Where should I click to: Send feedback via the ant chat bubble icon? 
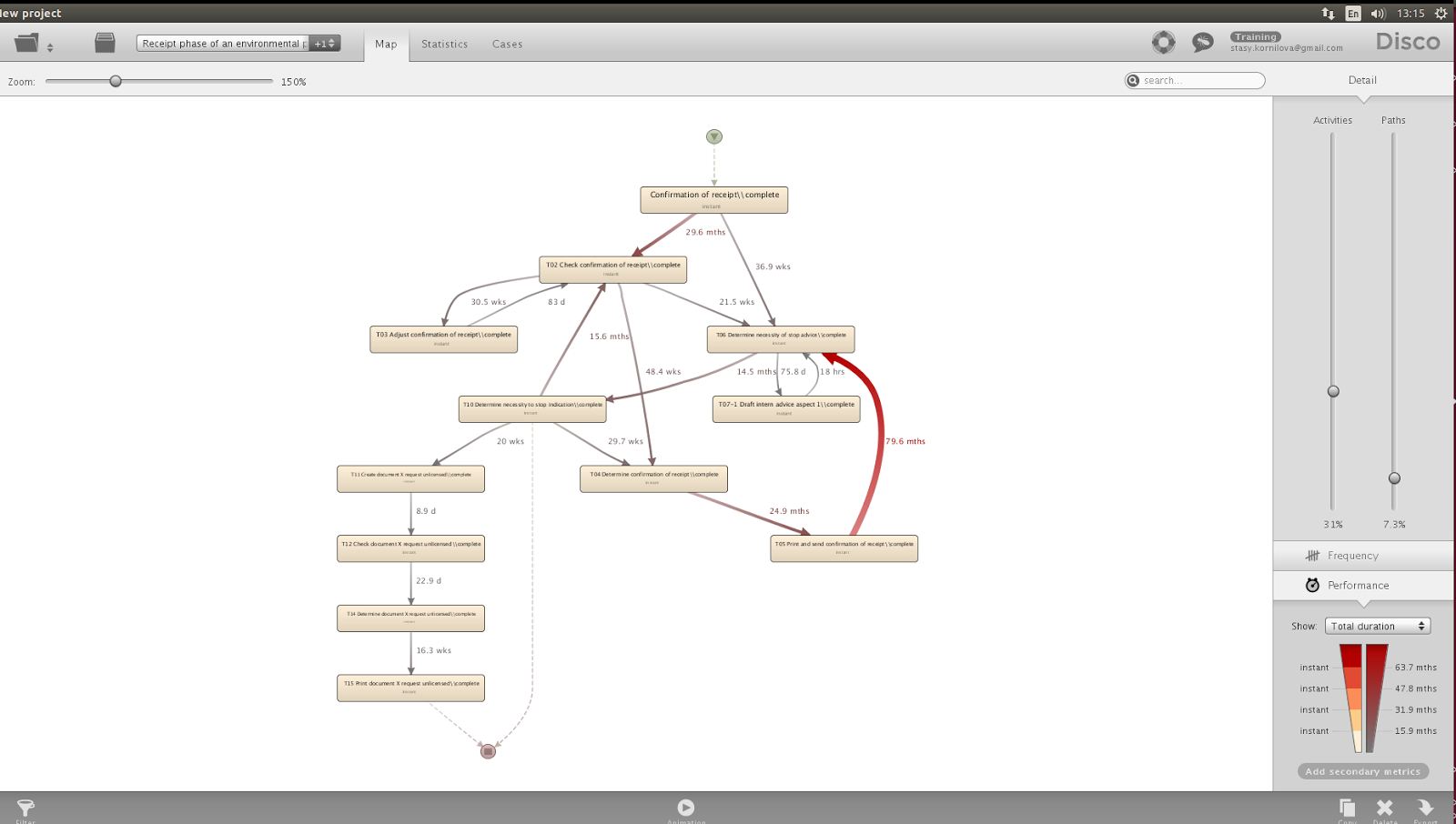[x=1203, y=42]
